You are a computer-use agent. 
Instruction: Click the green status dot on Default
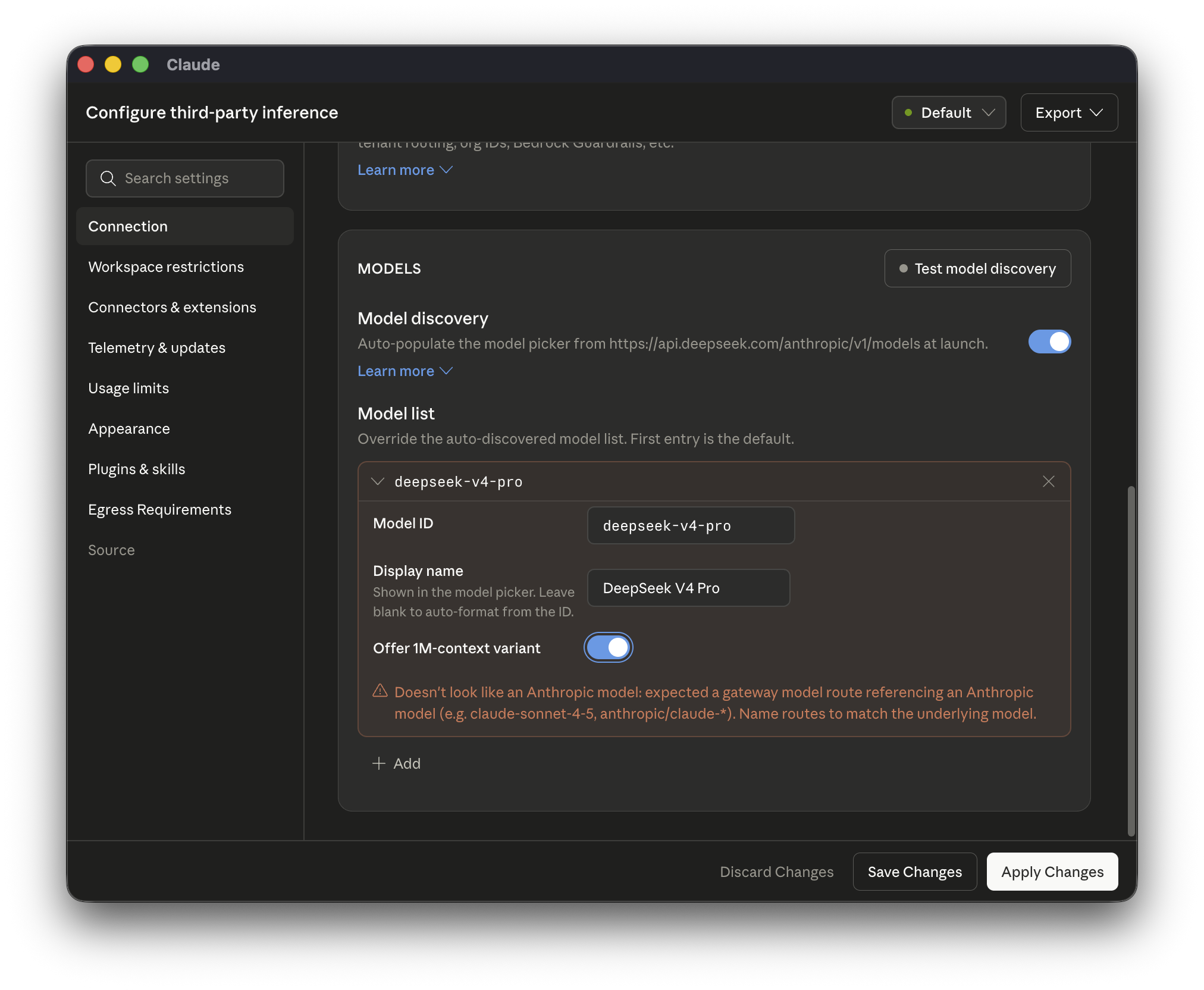pos(908,112)
